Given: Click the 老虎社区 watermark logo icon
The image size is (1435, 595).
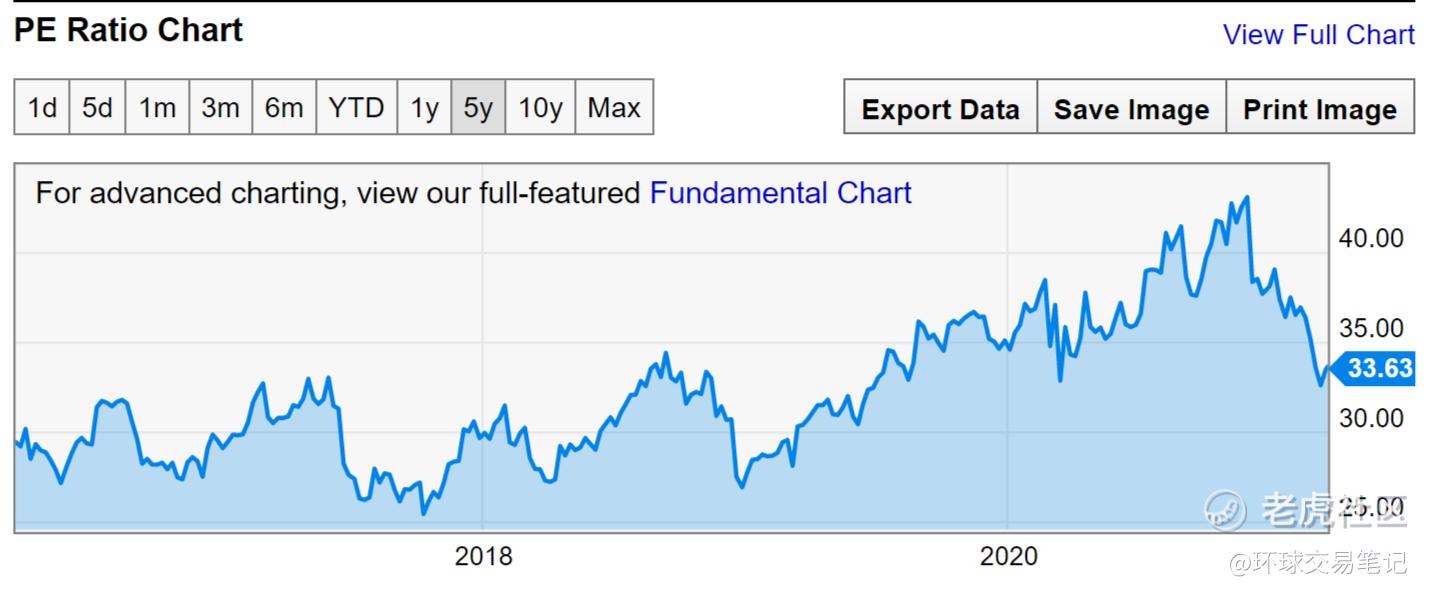Looking at the screenshot, I should (x=1226, y=510).
